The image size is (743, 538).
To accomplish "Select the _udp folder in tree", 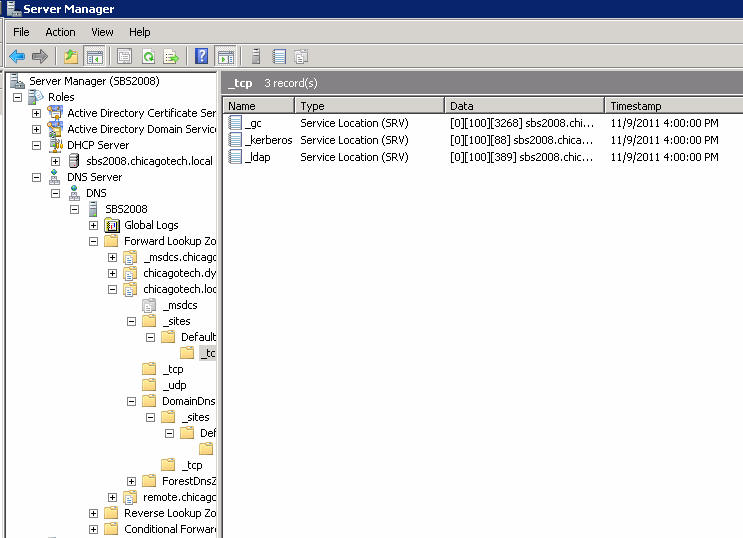I will (x=174, y=385).
